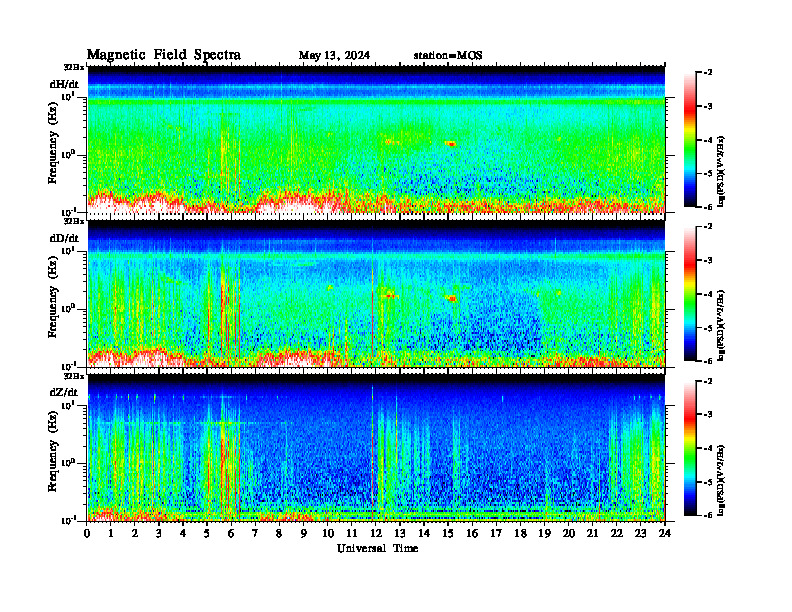
Task: Click the log PSD units label beside dZ/dt color bar
Action: click(x=722, y=479)
